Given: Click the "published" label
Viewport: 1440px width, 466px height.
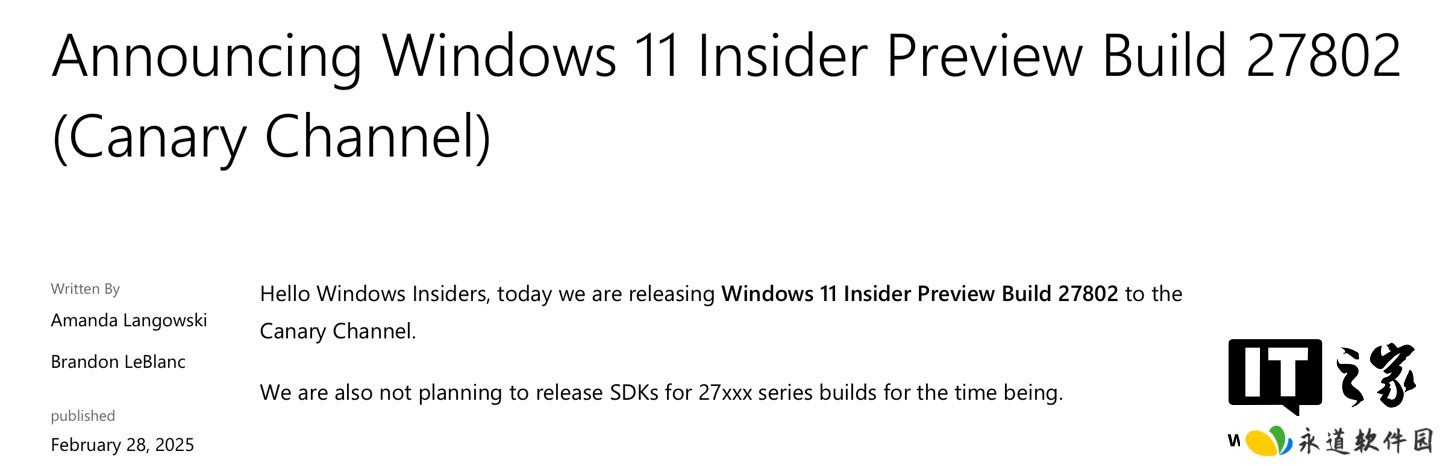Looking at the screenshot, I should click(x=83, y=416).
